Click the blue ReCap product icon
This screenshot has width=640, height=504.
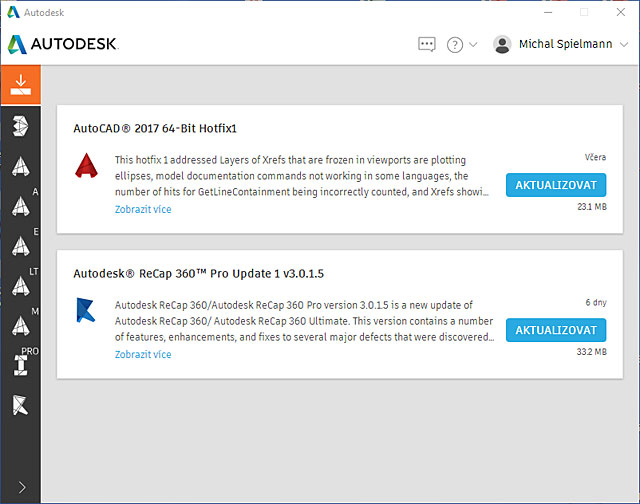(x=86, y=310)
